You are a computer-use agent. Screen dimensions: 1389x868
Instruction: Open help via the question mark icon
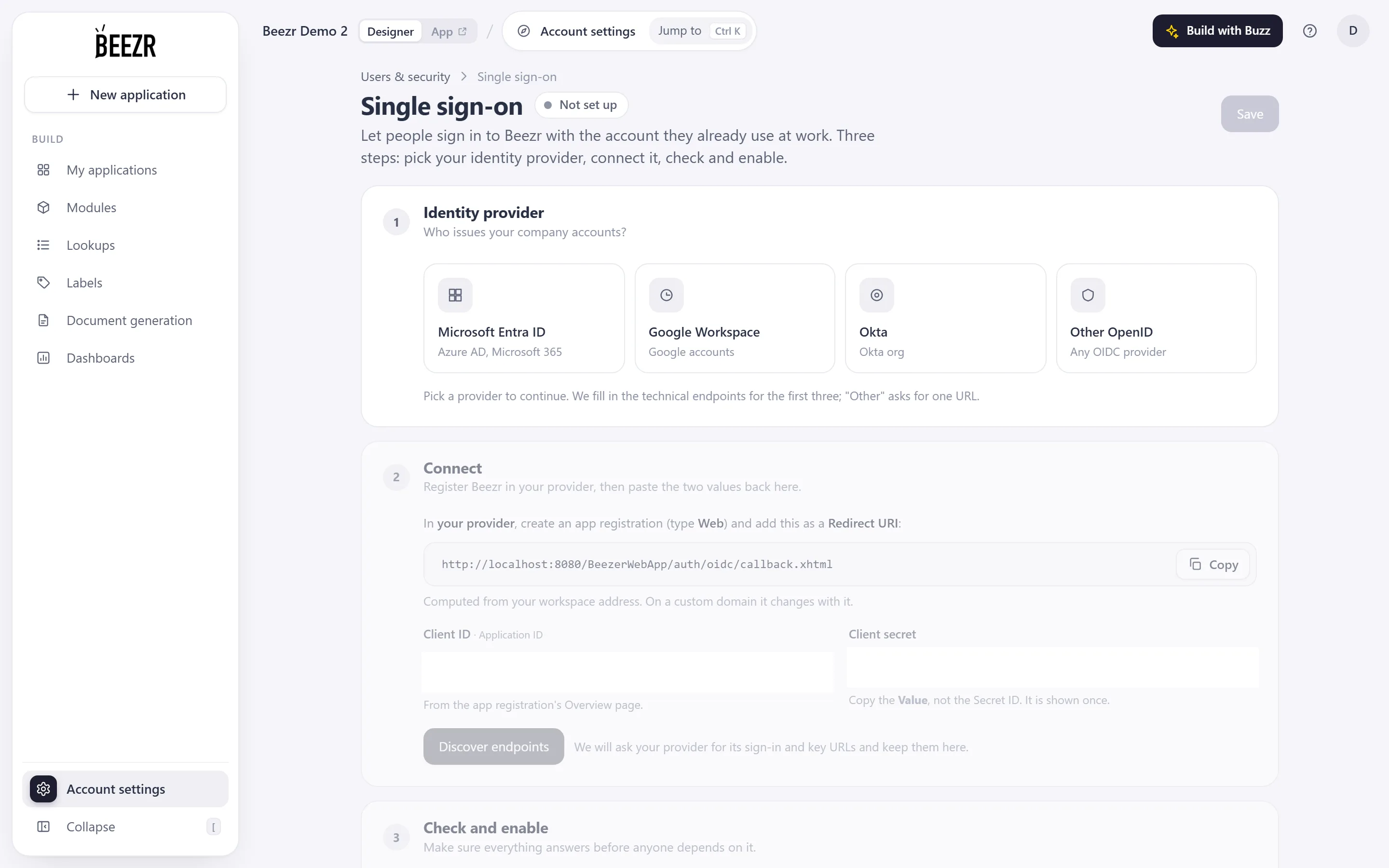click(1309, 31)
